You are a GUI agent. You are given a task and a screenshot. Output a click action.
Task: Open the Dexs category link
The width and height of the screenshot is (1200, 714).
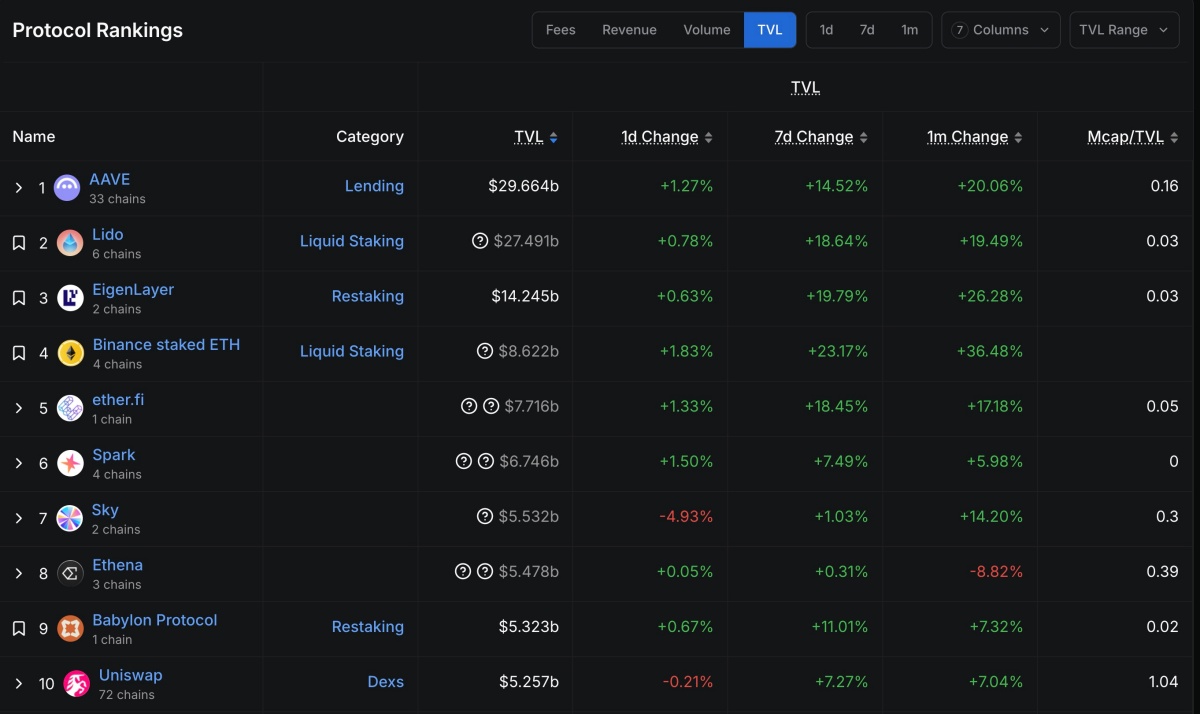(385, 682)
